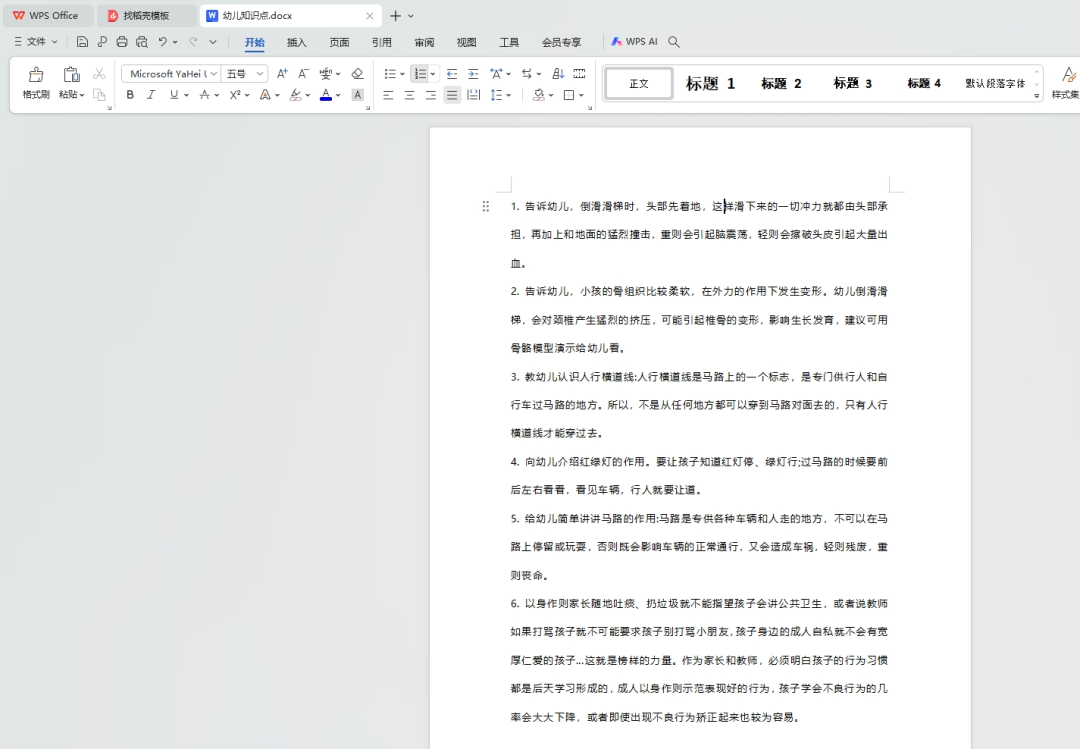The width and height of the screenshot is (1080, 749).
Task: Apply center alignment
Action: coord(410,94)
